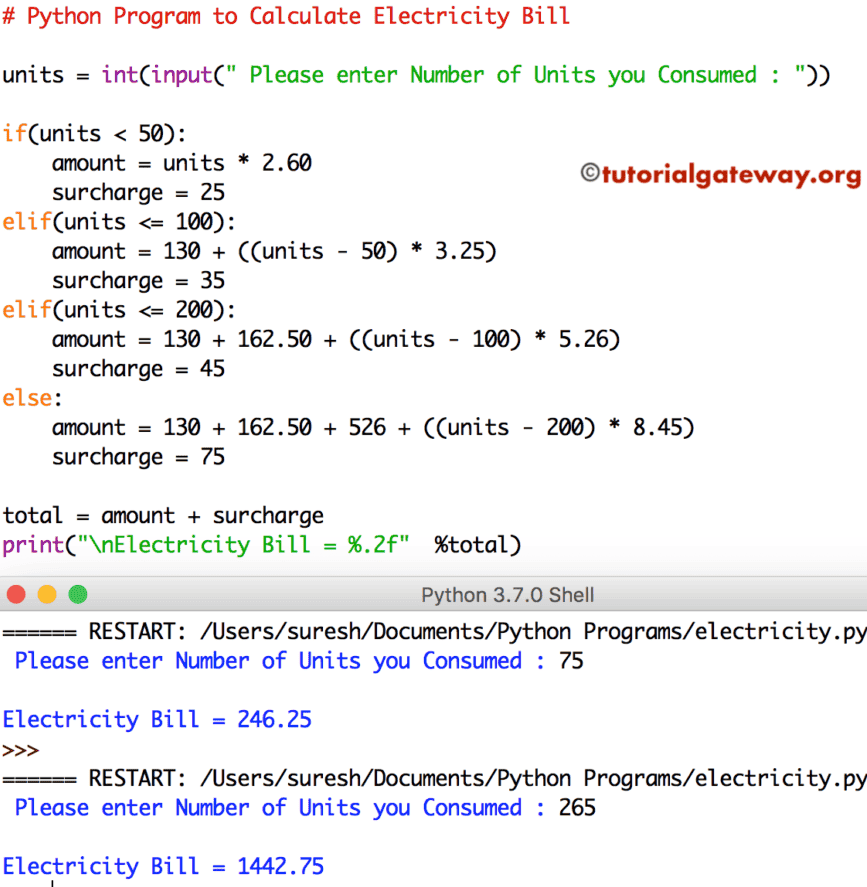Click the Electricity Bill = 1442.75 result

pos(160,866)
